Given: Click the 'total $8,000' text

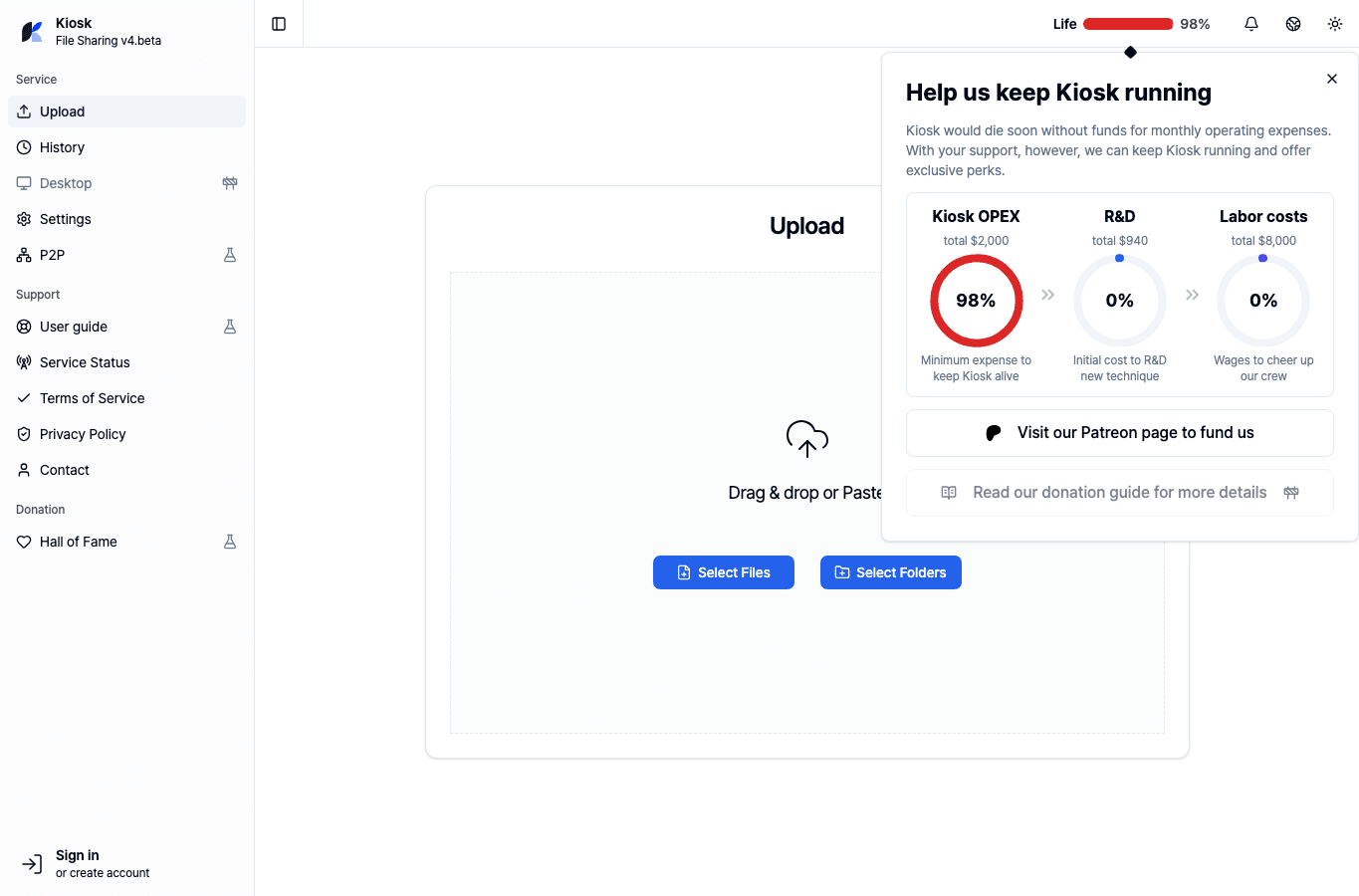Looking at the screenshot, I should (x=1263, y=241).
